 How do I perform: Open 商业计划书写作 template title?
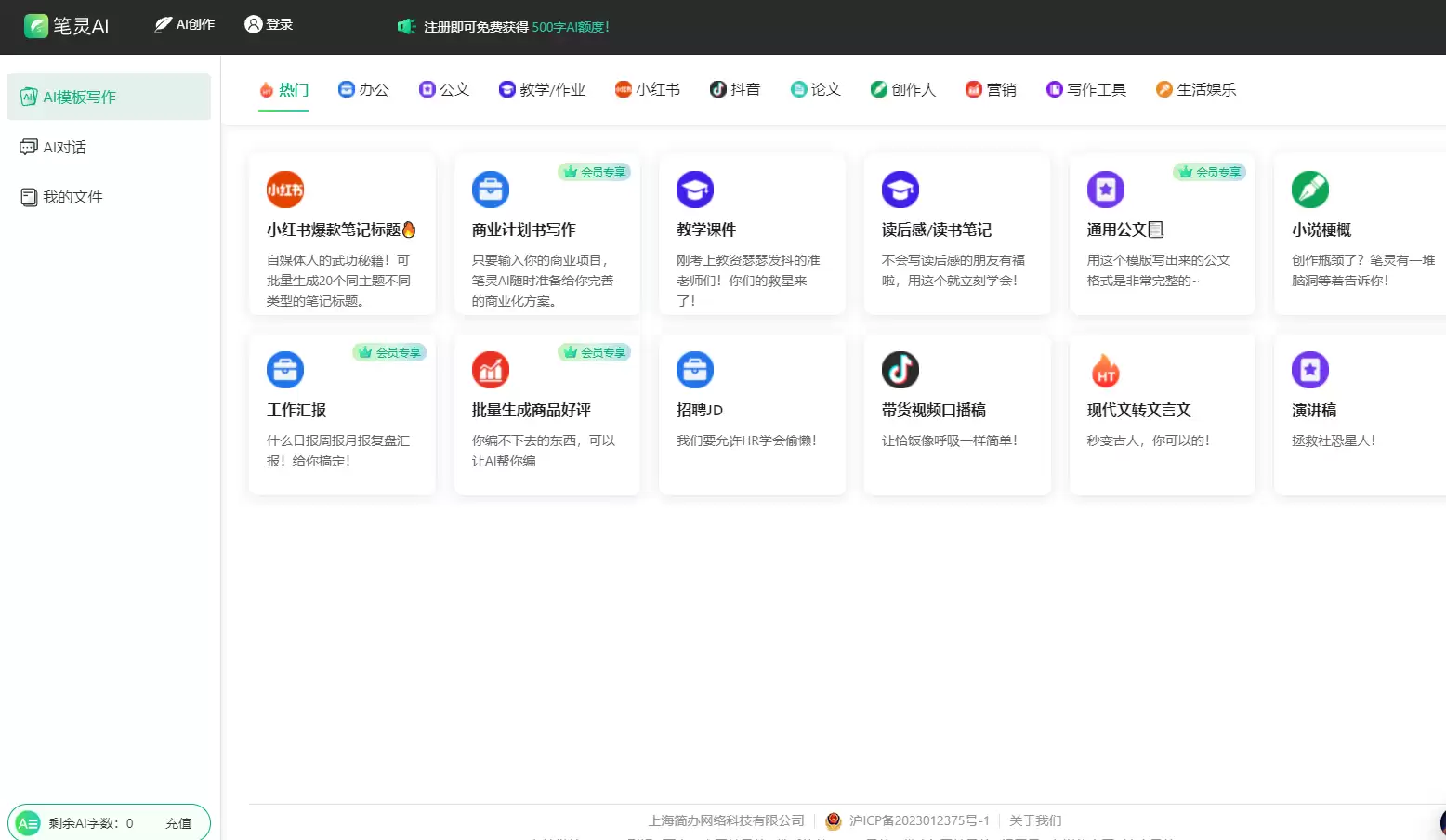pyautogui.click(x=524, y=230)
